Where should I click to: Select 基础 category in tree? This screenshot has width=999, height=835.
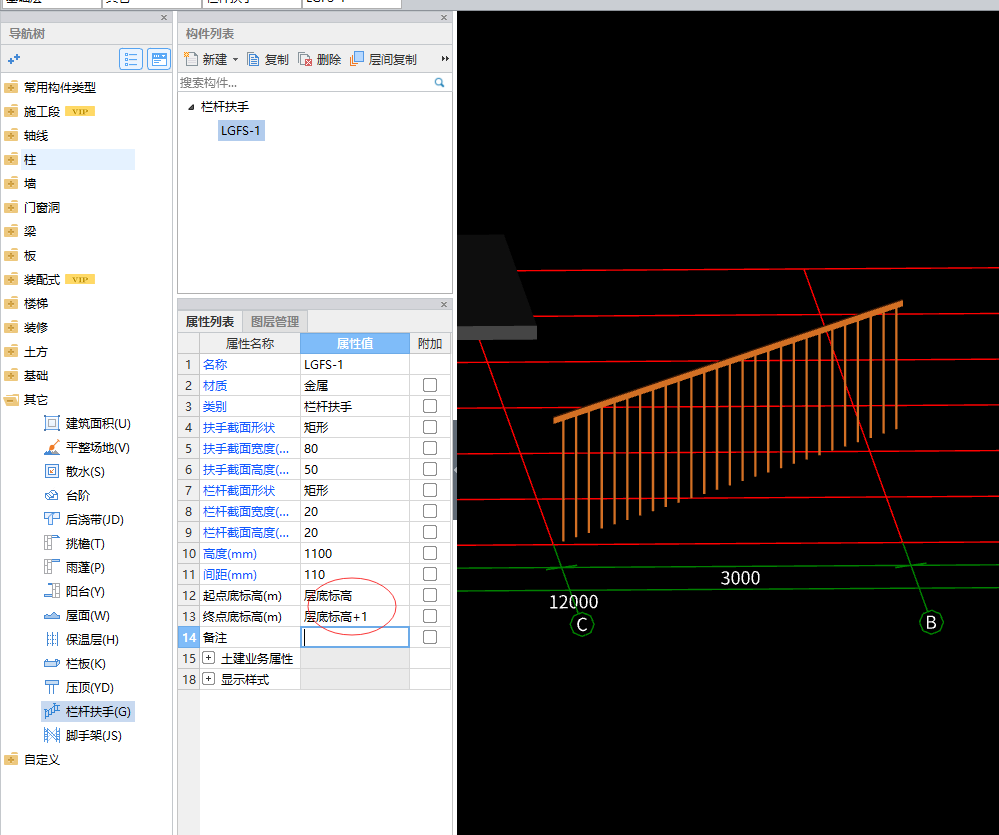[x=36, y=376]
